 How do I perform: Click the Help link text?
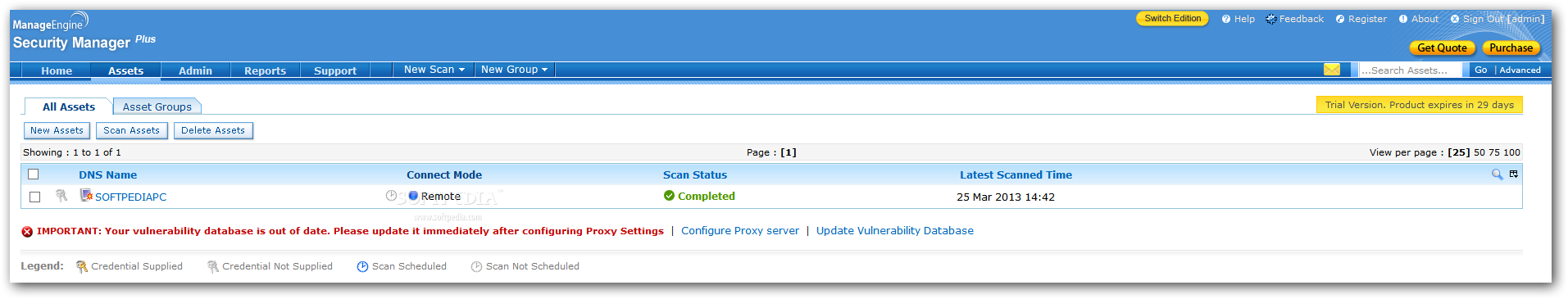pos(1244,19)
